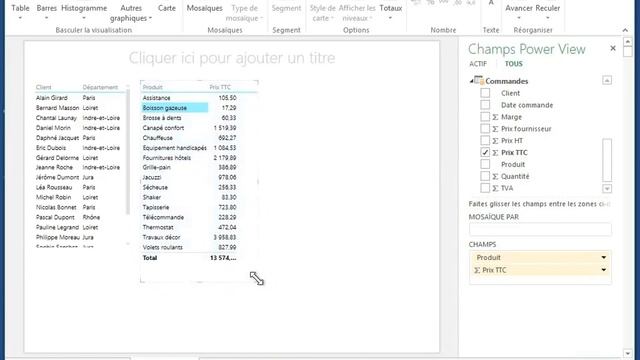Open the Produit field options dropdown in CHAMPS
This screenshot has width=640, height=360.
pos(603,258)
